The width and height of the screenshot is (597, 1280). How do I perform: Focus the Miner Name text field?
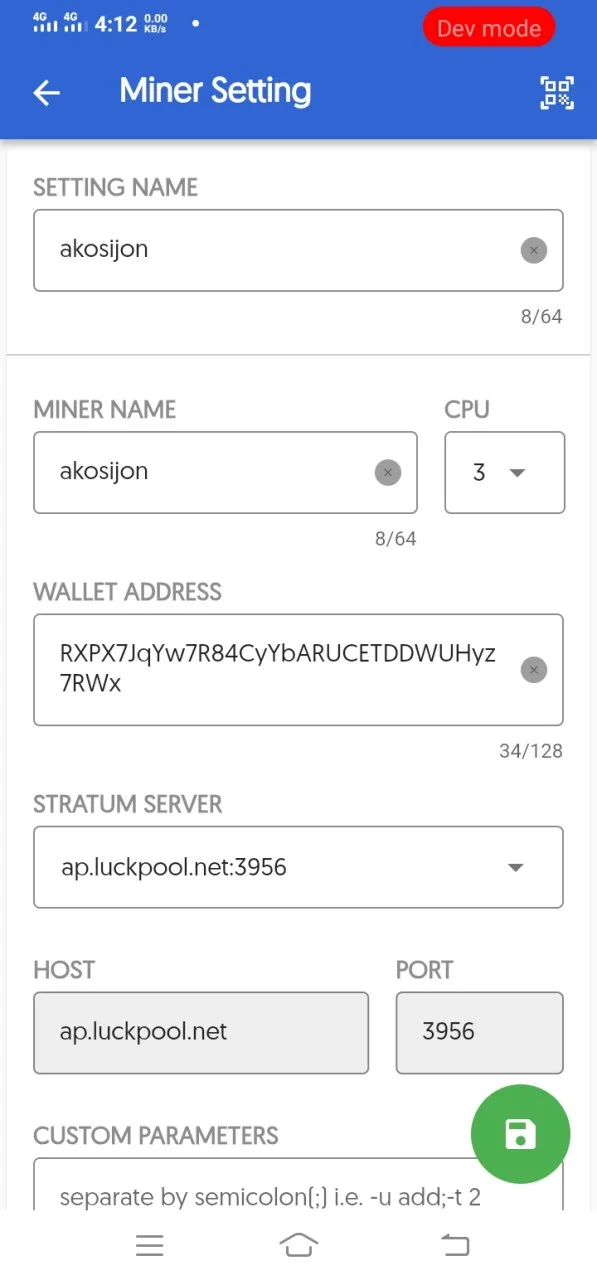225,472
